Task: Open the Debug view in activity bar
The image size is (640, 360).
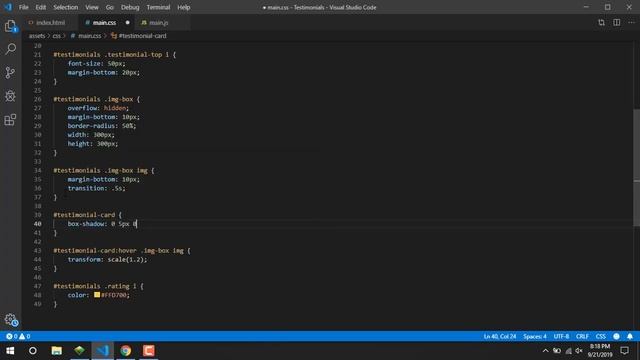Action: coord(11,96)
